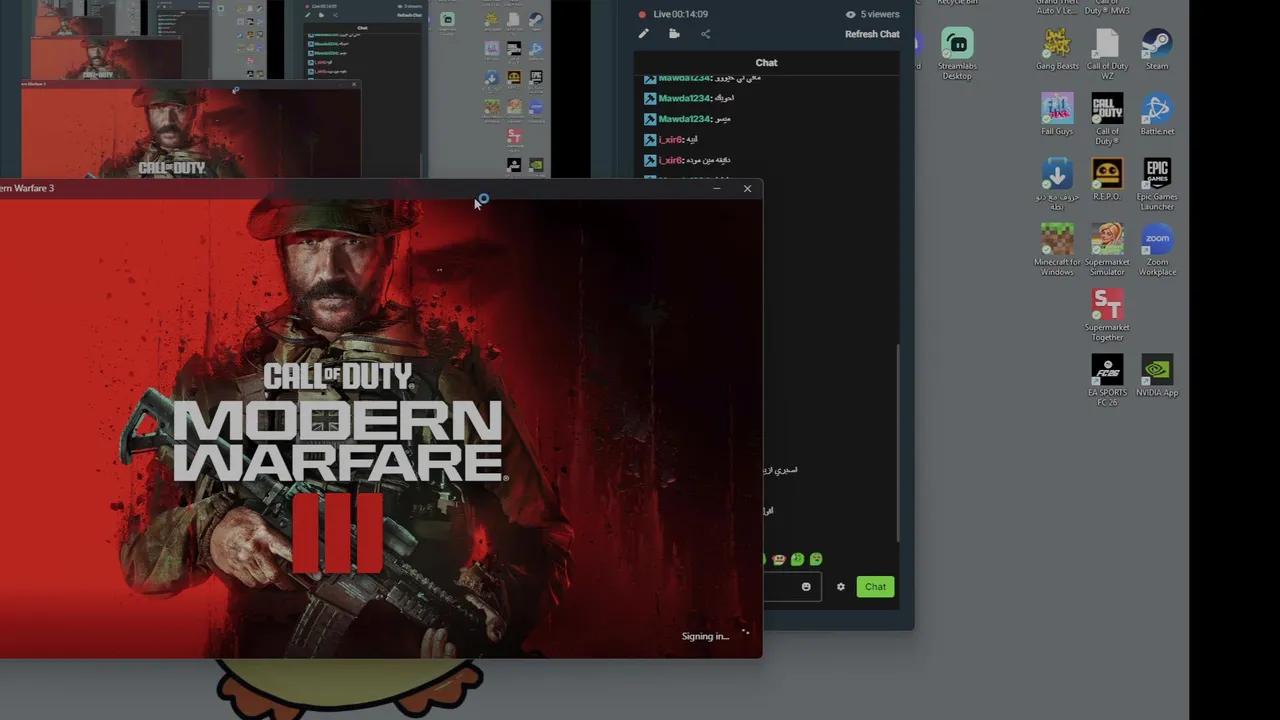Close the Modern Warfare 3 launcher window

[x=747, y=188]
